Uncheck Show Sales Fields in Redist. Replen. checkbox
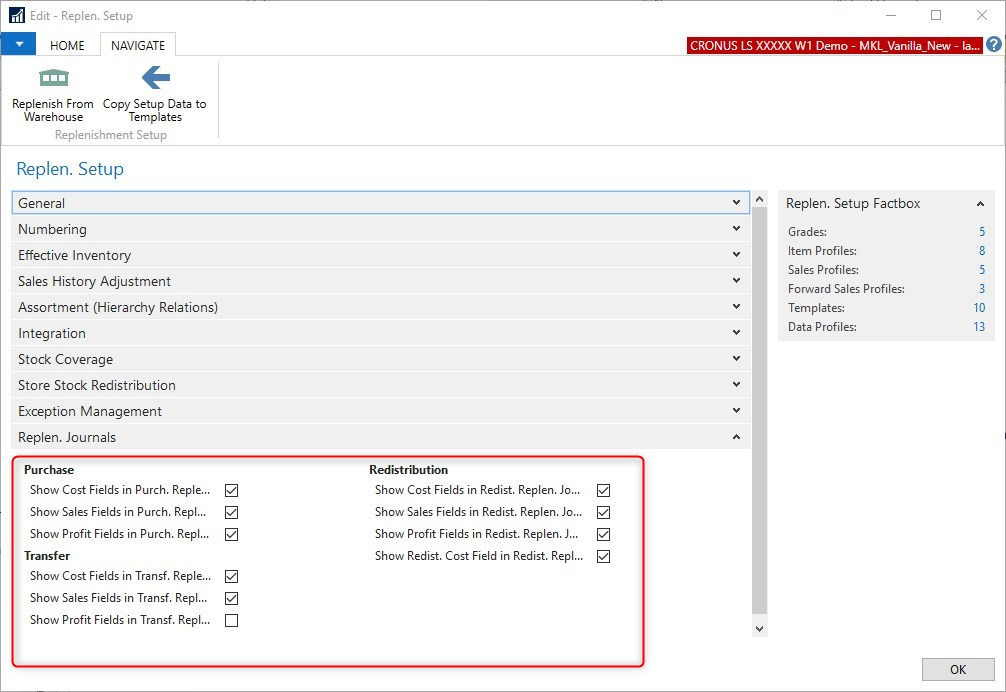 [x=603, y=513]
